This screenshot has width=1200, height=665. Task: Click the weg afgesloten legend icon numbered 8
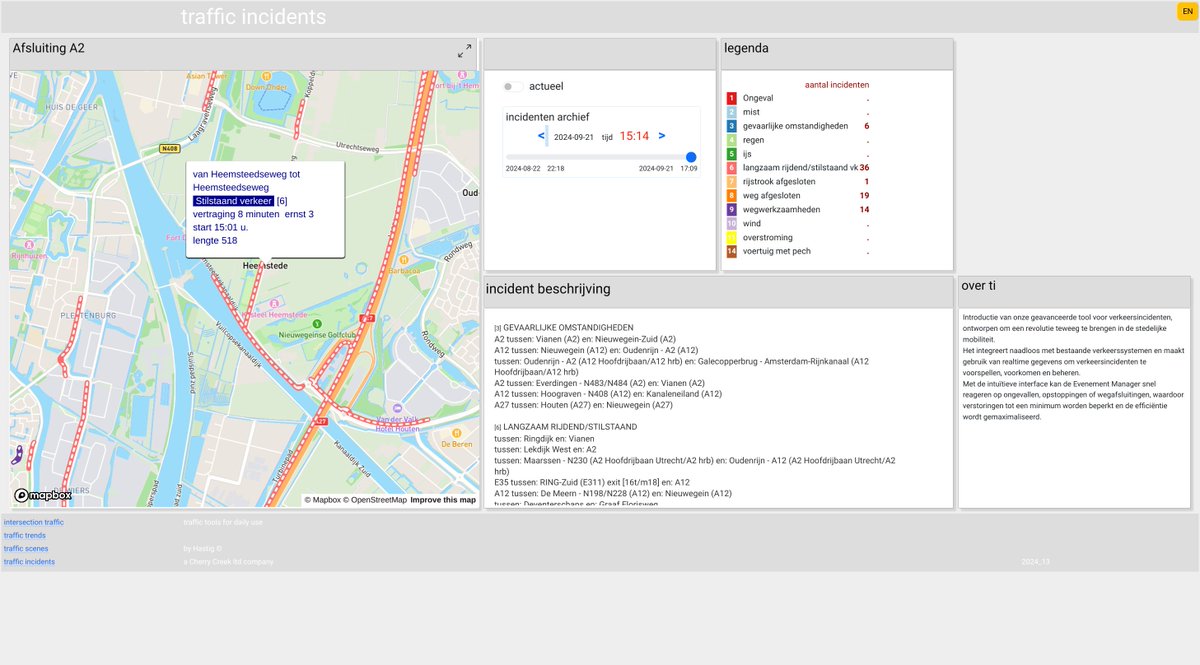pos(731,195)
